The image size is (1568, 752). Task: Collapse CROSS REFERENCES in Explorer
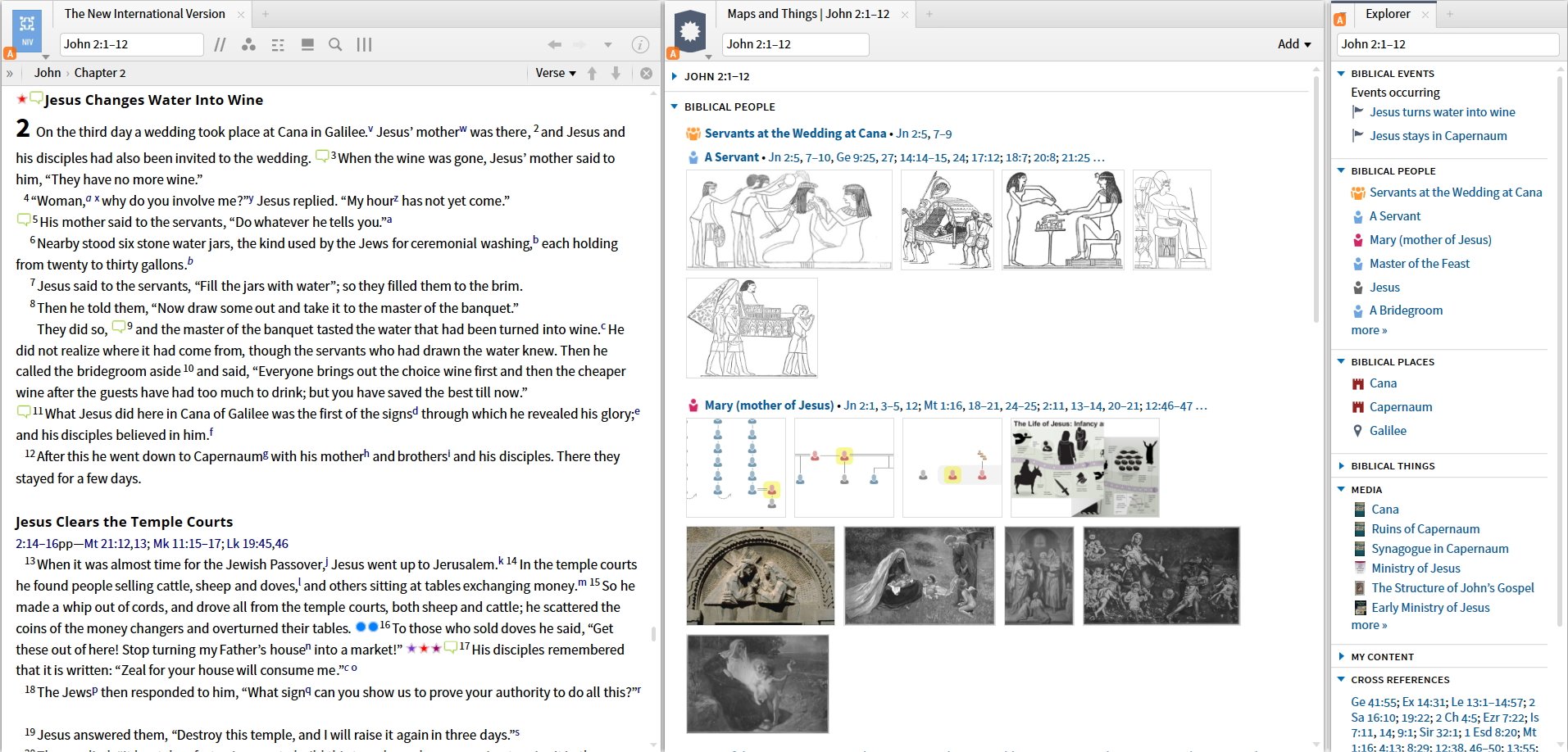click(1341, 679)
